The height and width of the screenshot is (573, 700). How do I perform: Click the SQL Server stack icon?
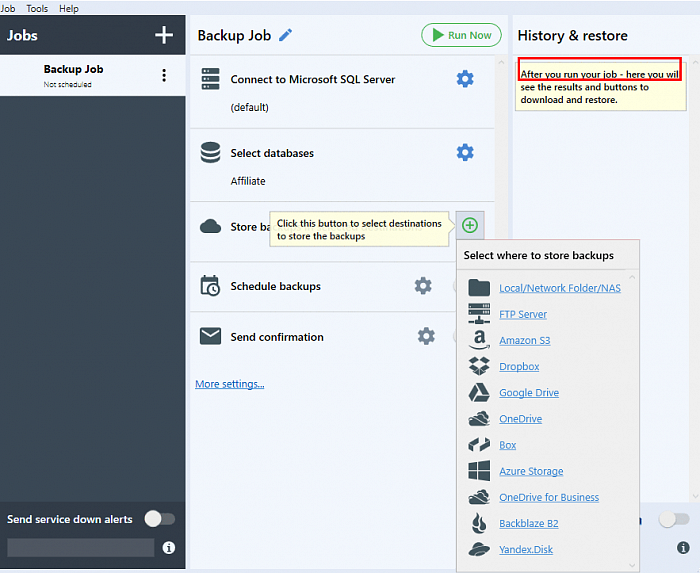210,79
